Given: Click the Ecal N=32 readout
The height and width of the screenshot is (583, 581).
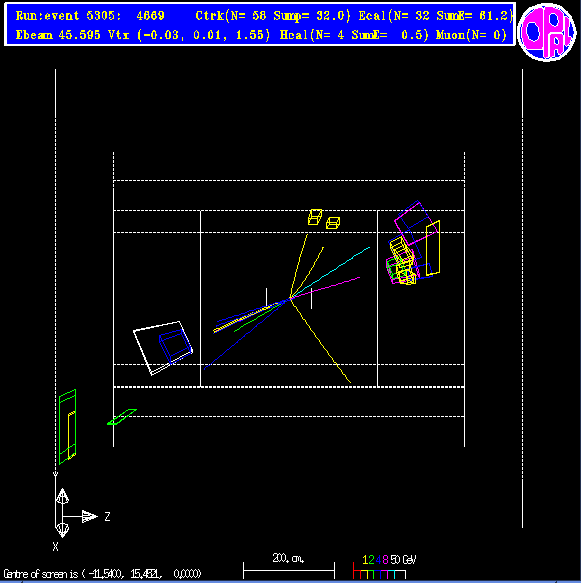Looking at the screenshot, I should click(x=435, y=16).
